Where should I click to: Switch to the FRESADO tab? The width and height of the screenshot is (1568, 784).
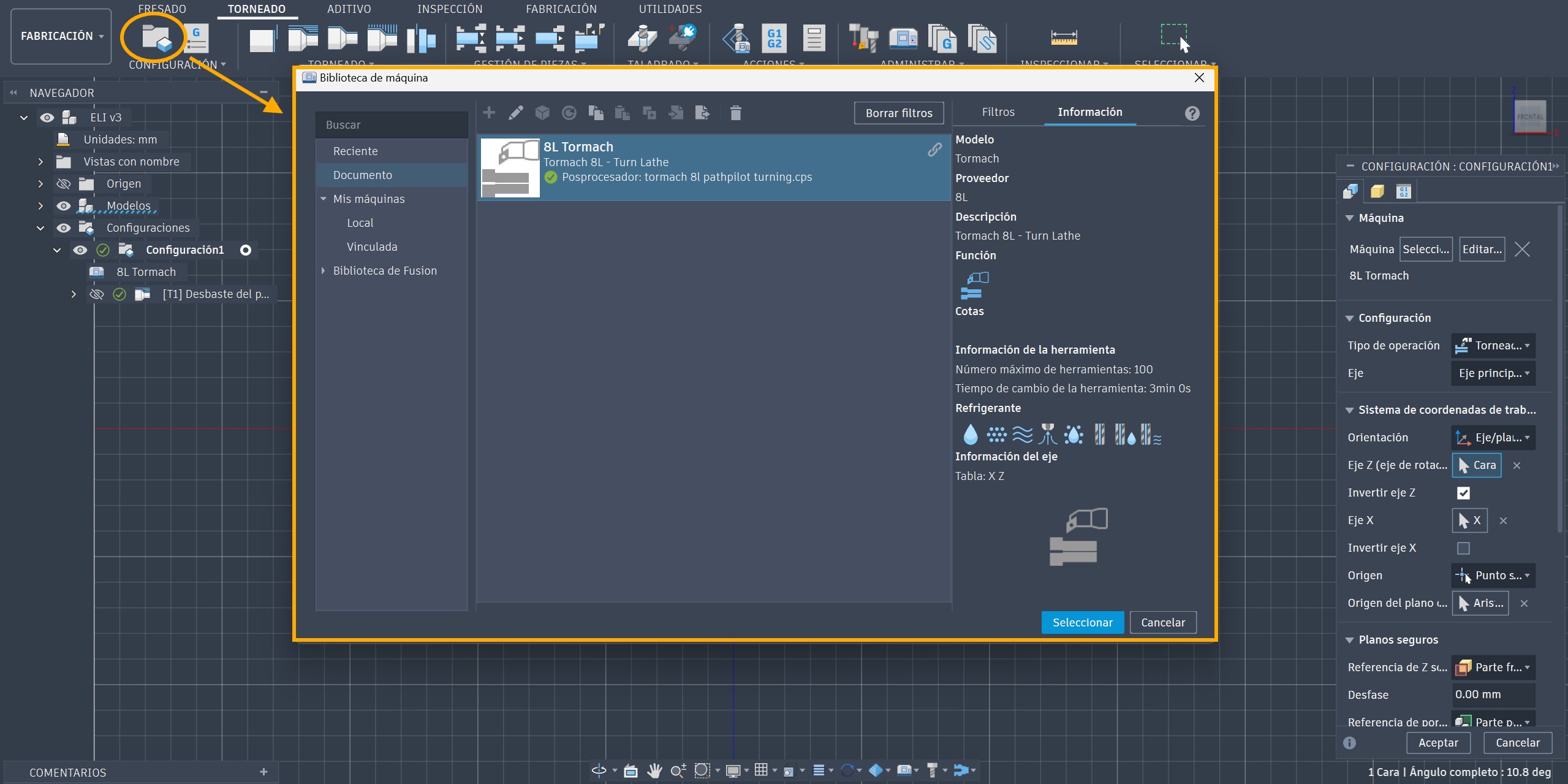click(x=162, y=9)
